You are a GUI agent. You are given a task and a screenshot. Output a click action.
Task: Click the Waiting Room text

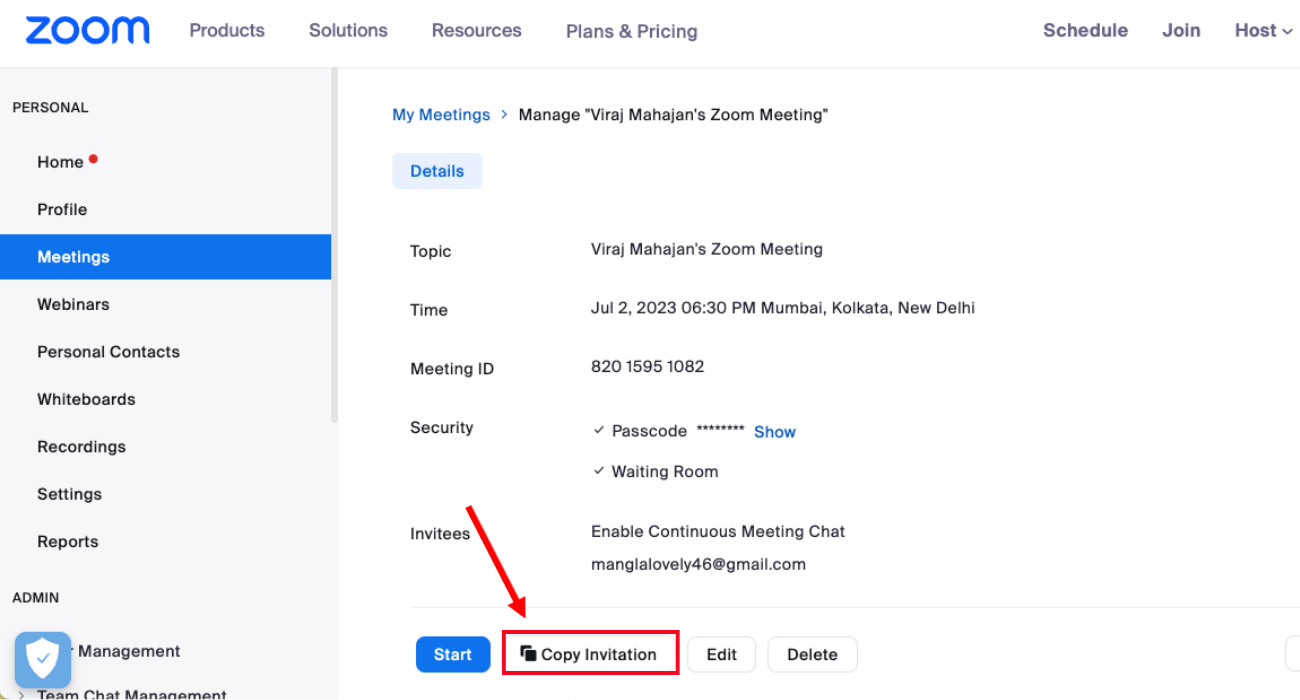[x=665, y=471]
